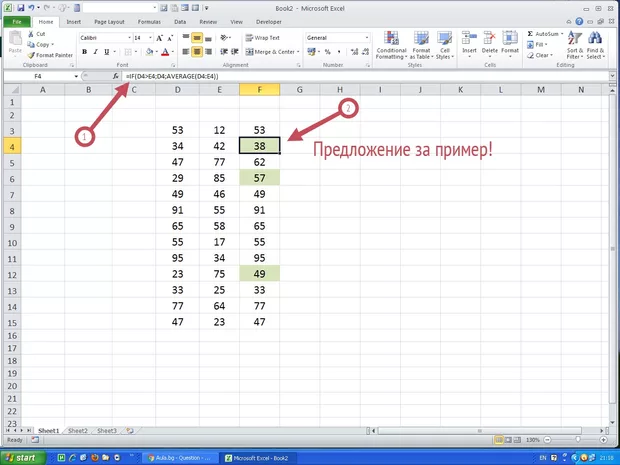
Task: Open Find & Select binoculars
Action: (x=595, y=45)
